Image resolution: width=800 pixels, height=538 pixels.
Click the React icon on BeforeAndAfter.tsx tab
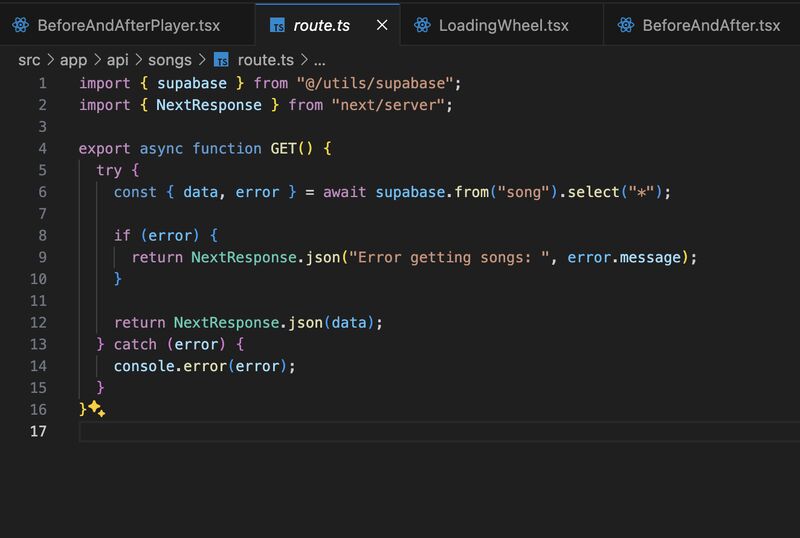point(626,25)
